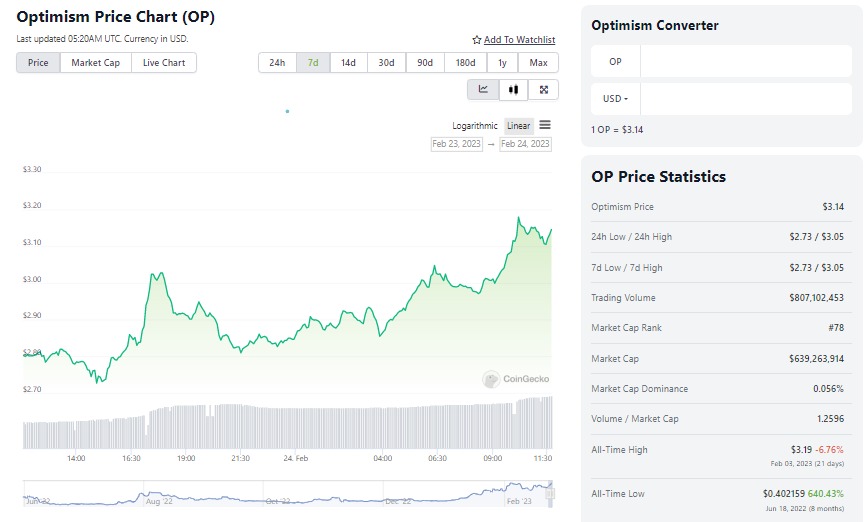This screenshot has width=868, height=522.
Task: Switch chart scale to Logarithmic
Action: pyautogui.click(x=475, y=126)
